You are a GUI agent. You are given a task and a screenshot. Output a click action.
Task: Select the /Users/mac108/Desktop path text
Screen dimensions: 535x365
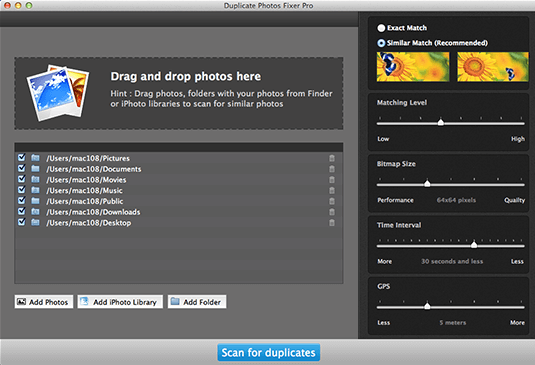click(89, 223)
